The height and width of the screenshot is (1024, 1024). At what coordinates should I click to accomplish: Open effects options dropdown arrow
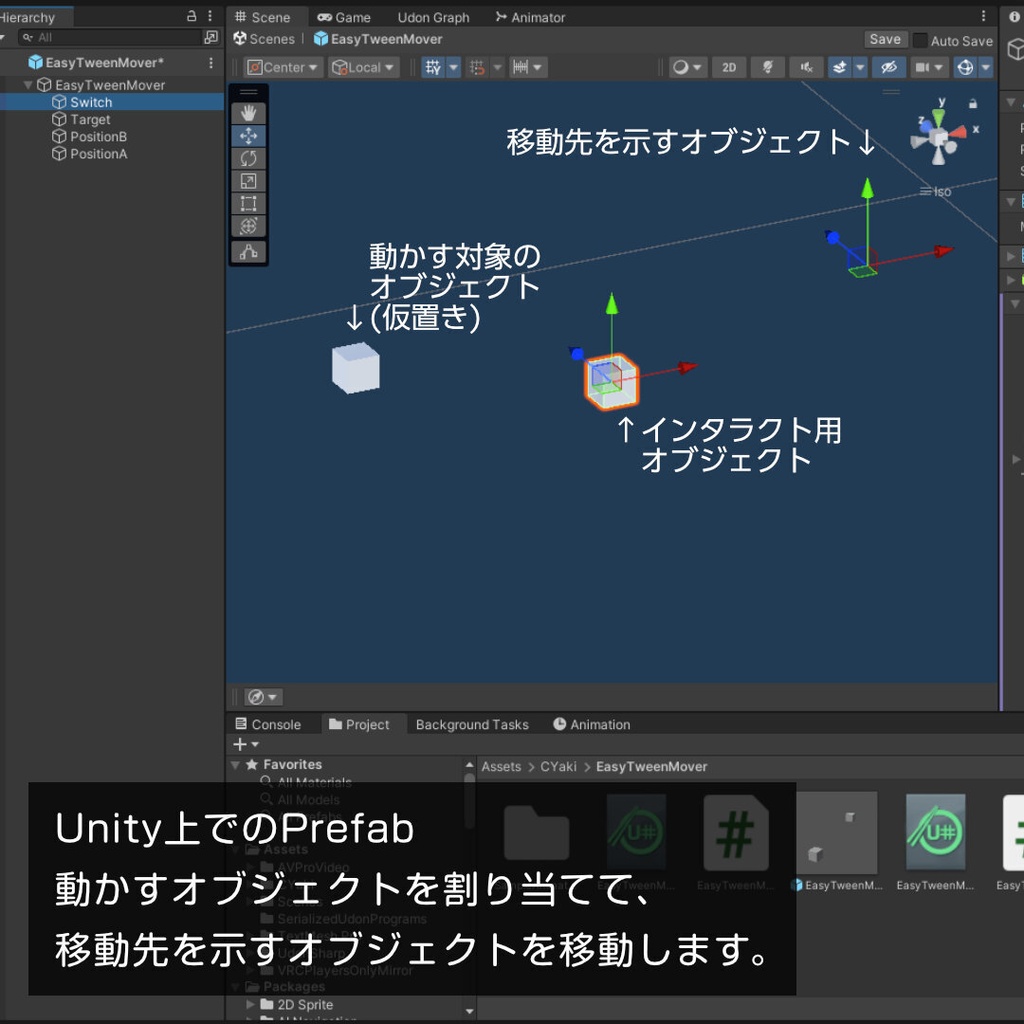[860, 67]
